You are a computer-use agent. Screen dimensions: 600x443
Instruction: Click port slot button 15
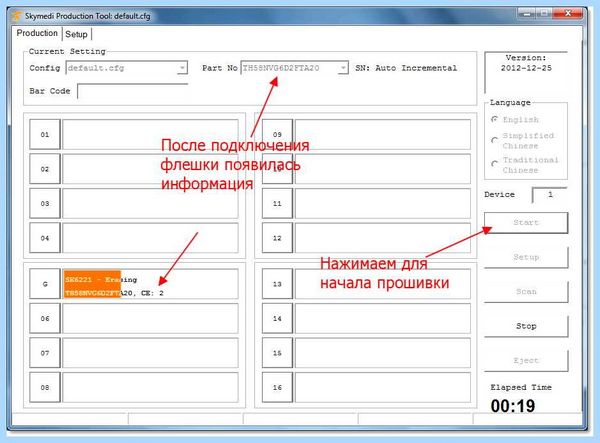(277, 353)
